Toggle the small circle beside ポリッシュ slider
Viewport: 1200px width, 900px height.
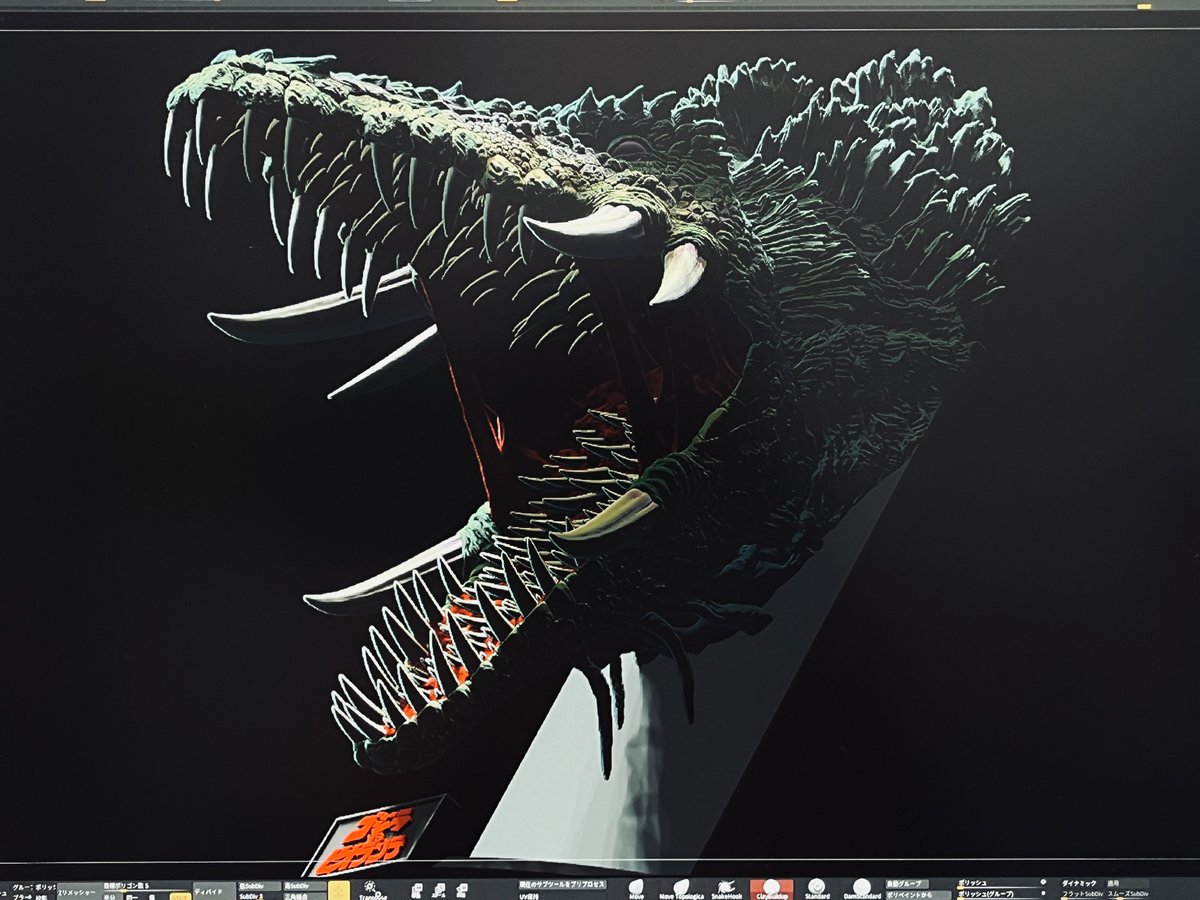pos(1043,883)
